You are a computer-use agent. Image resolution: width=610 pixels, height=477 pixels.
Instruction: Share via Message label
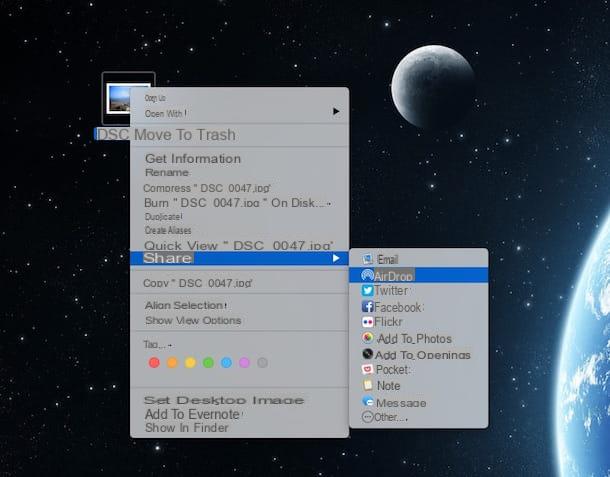[401, 403]
